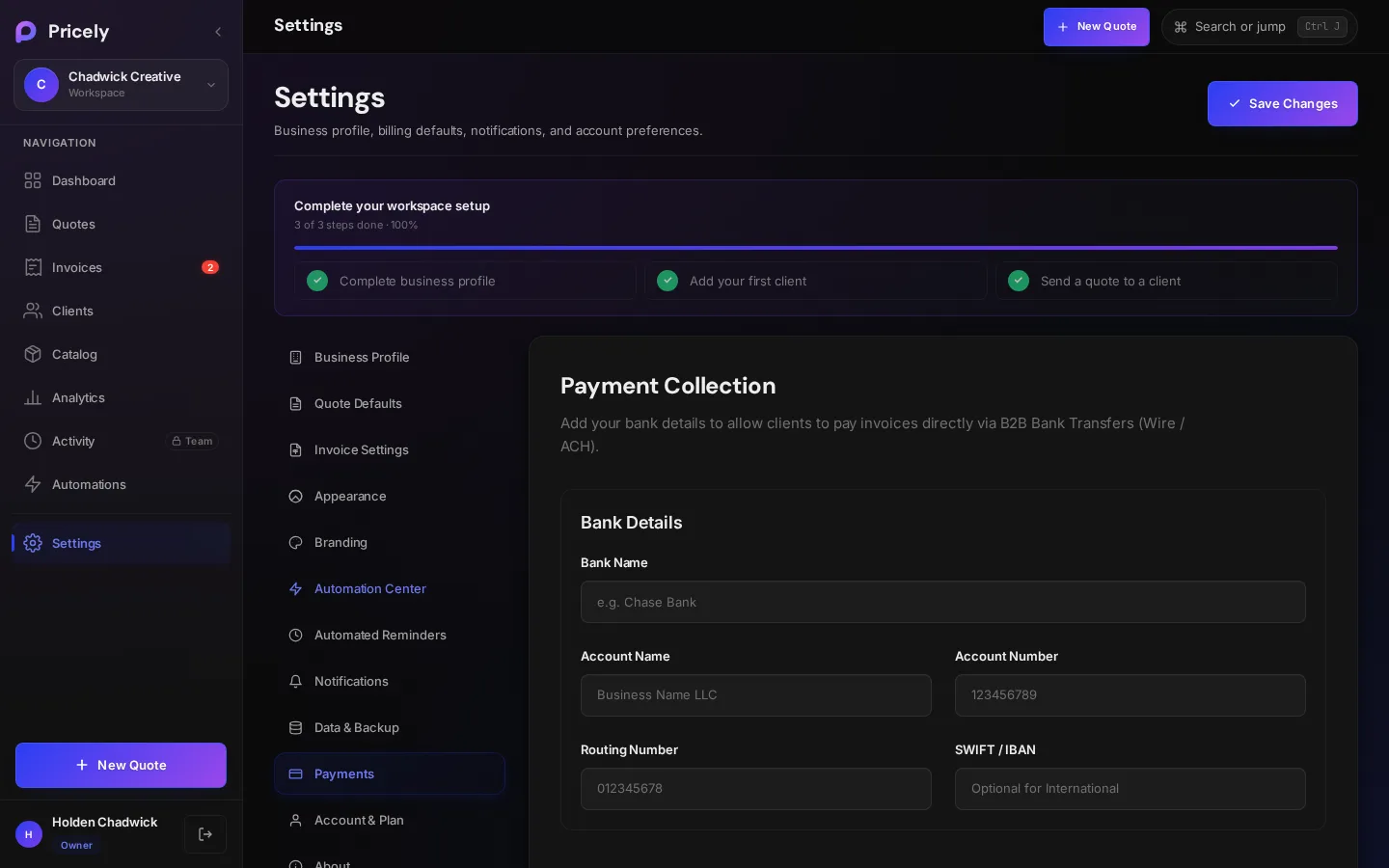Open the Dashboard navigation item

tap(121, 180)
